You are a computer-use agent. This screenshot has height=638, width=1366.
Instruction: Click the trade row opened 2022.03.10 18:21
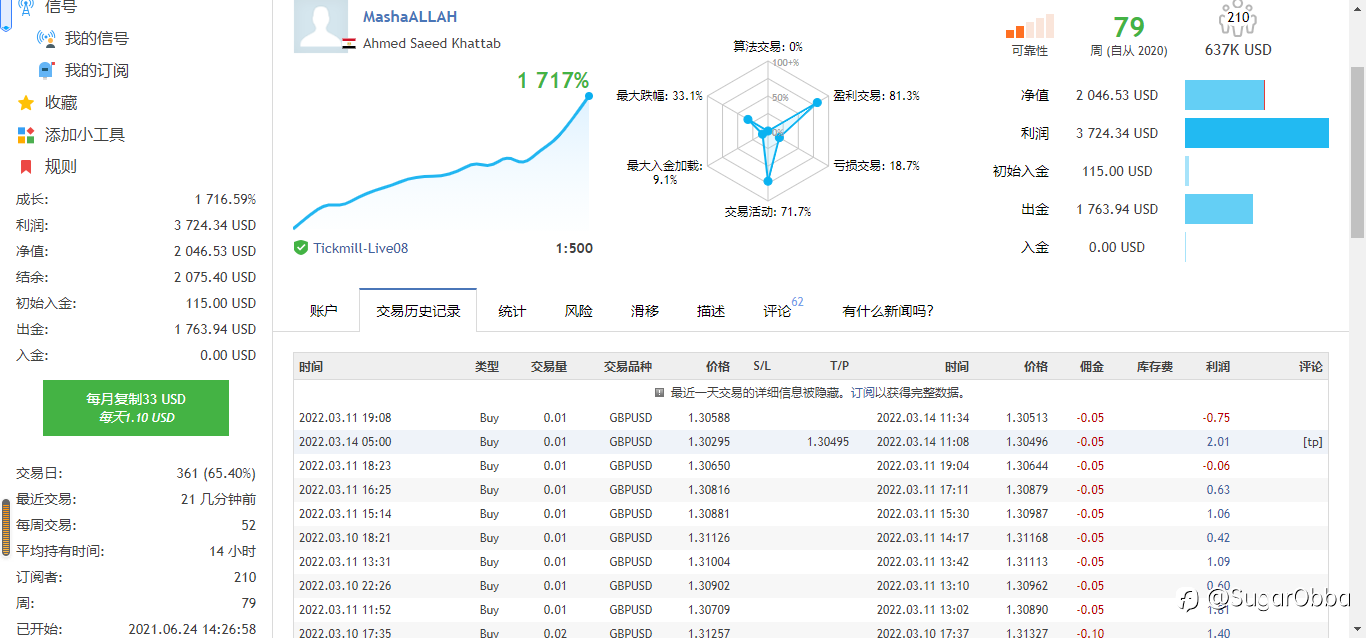(811, 538)
